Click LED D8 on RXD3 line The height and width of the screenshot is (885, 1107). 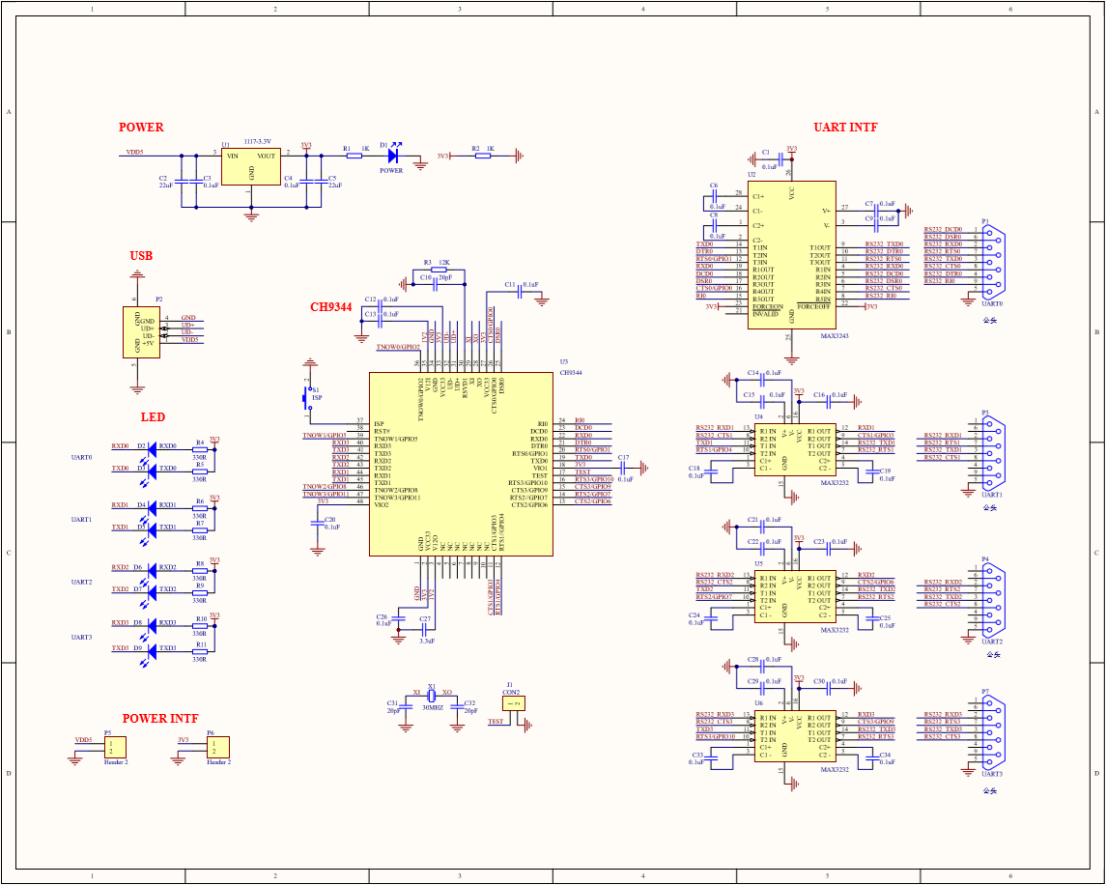click(152, 625)
